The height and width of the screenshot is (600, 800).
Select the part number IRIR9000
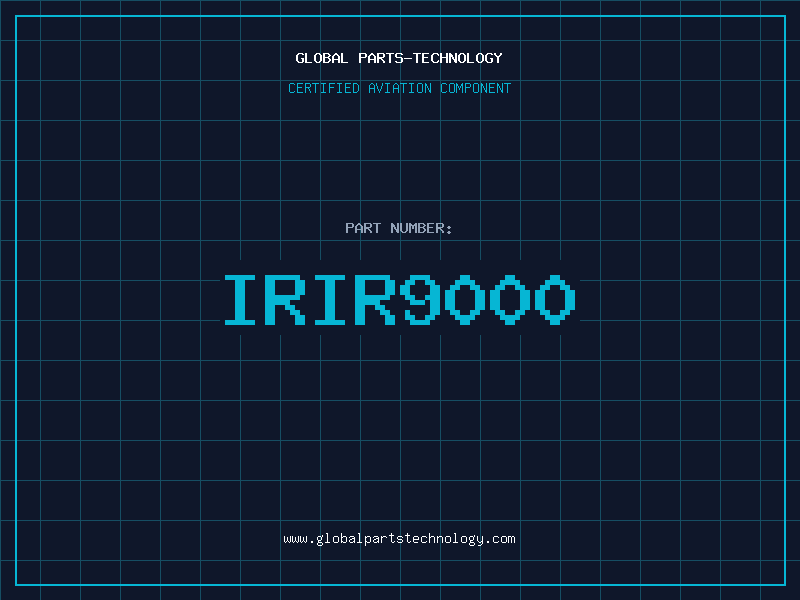(400, 299)
